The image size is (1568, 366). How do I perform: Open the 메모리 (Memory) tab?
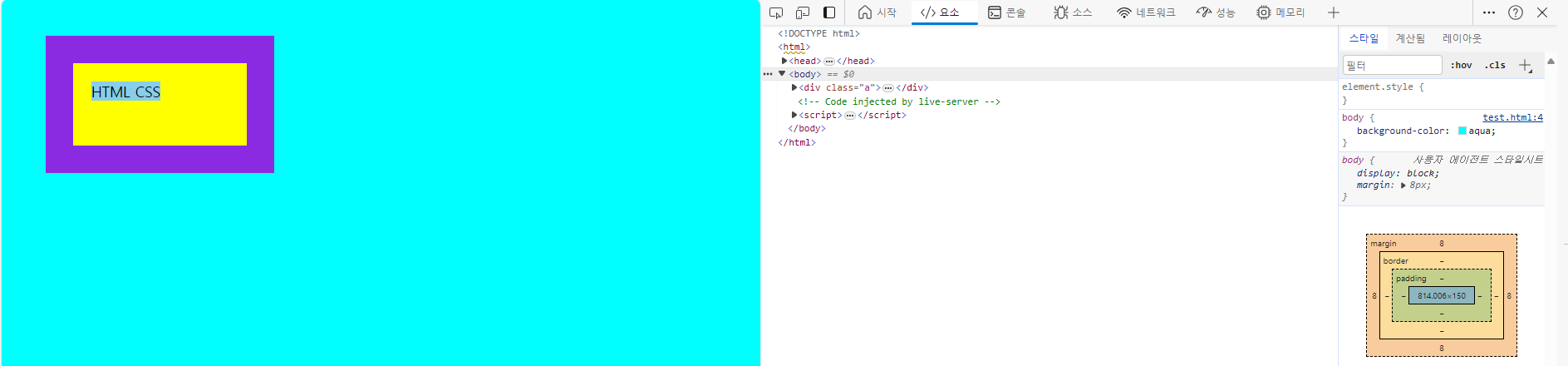[x=1280, y=12]
